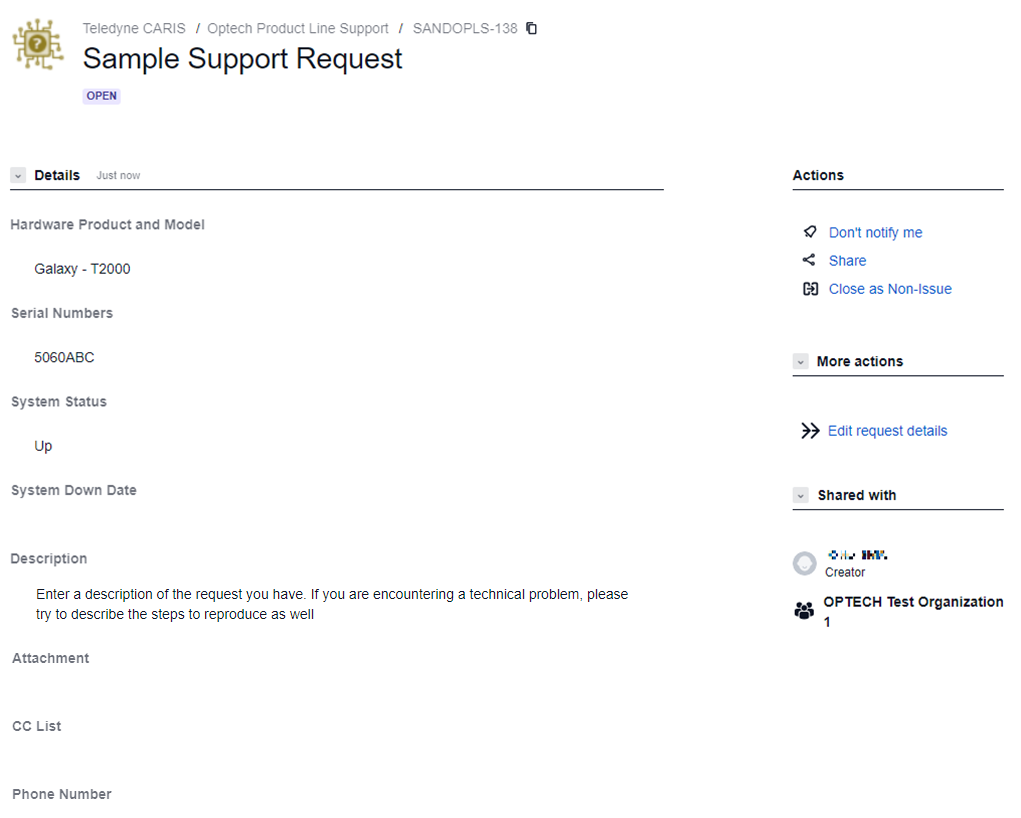Open the SANDOPLS-138 breadcrumb link
This screenshot has height=818, width=1021.
click(x=465, y=29)
